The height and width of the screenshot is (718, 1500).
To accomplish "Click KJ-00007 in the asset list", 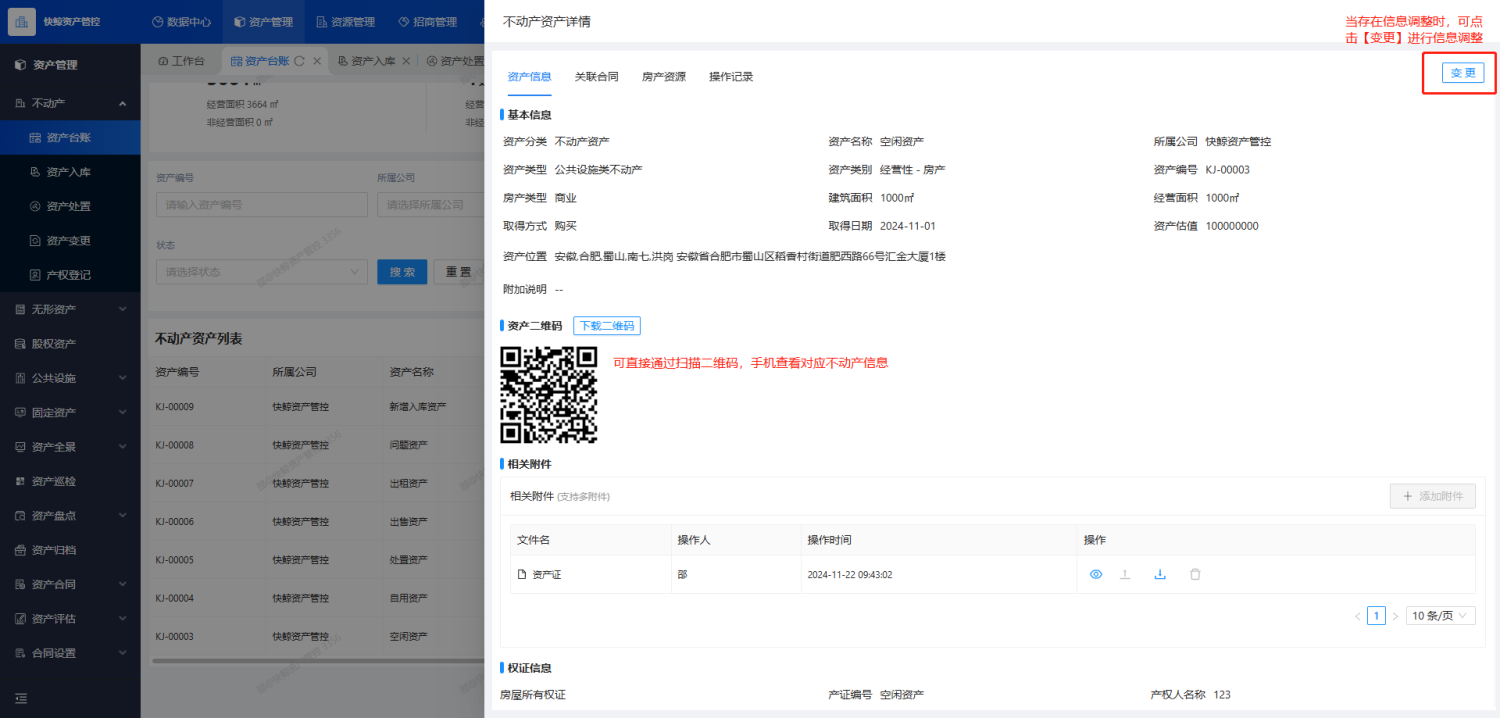I will 175,483.
